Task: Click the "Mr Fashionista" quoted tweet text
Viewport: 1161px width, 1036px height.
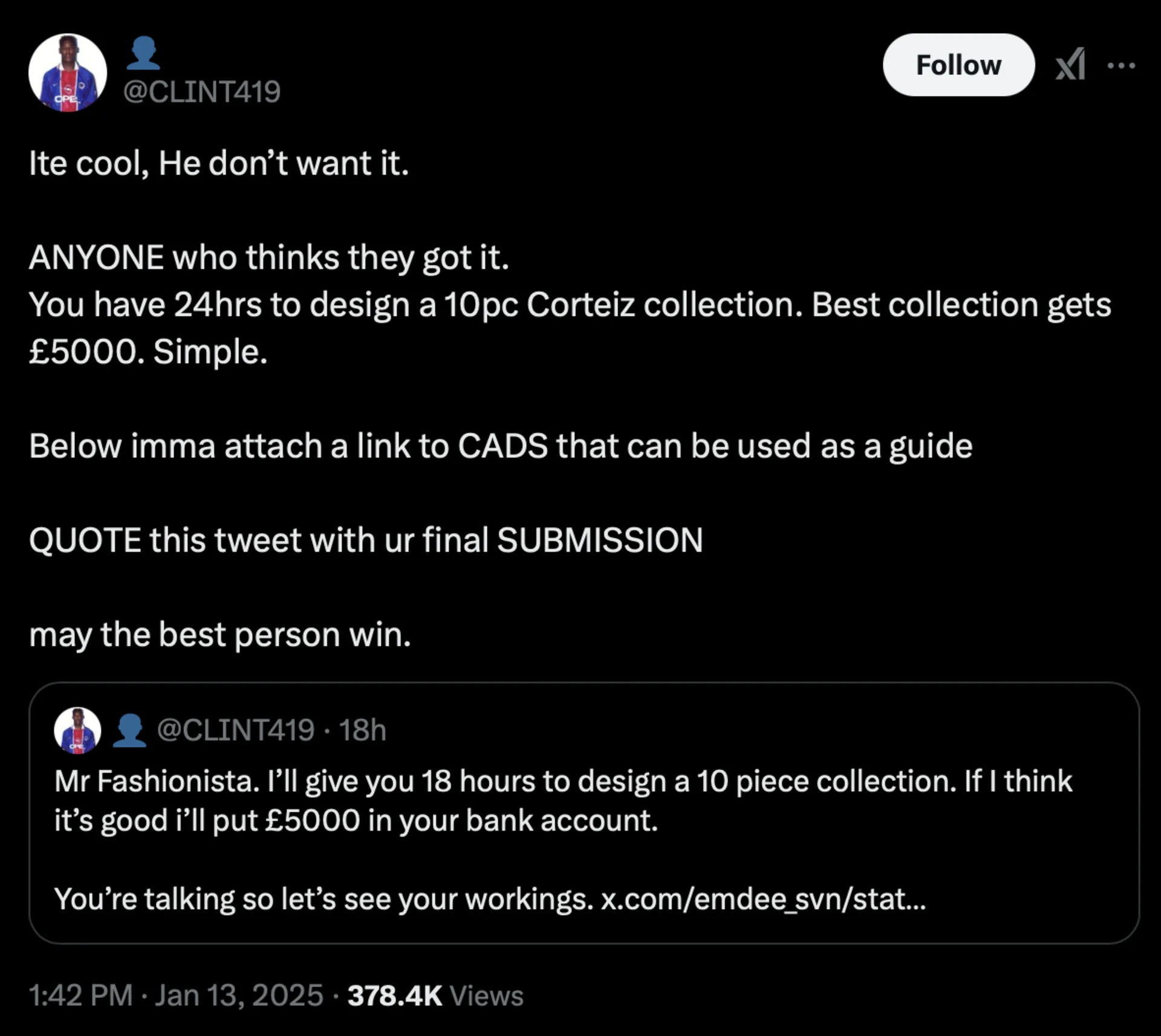Action: click(562, 801)
